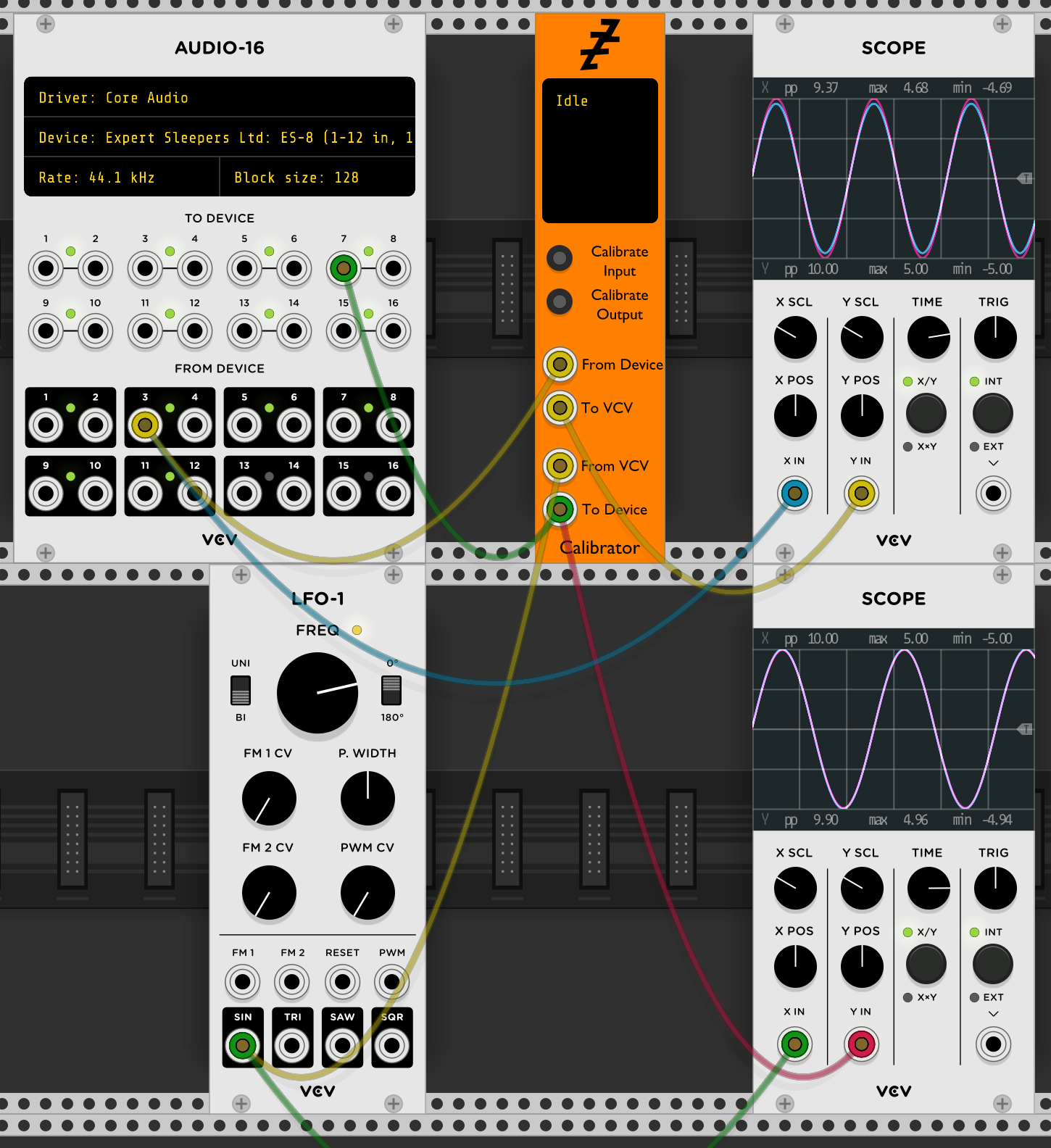Click To Device port 8 jack
Screen dimensions: 1051x1148
(x=394, y=269)
